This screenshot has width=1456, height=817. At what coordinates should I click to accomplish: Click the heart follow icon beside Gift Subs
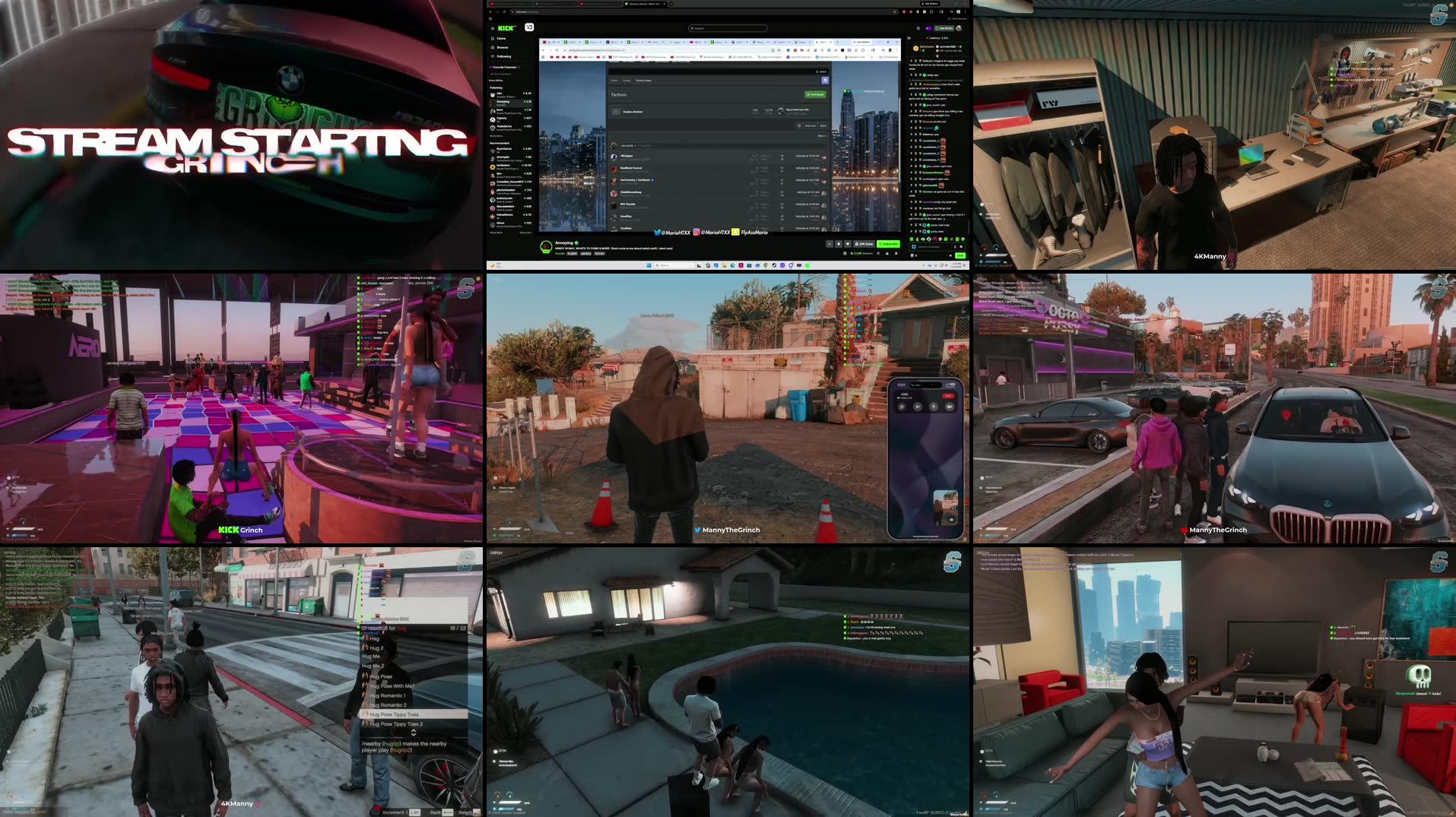pos(847,244)
